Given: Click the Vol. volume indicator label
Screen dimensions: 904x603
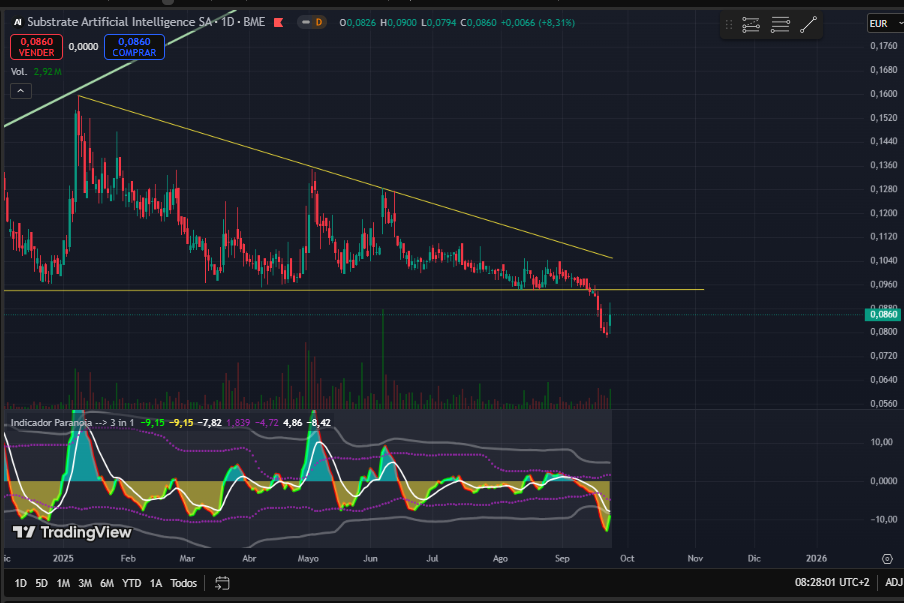Looking at the screenshot, I should point(19,72).
